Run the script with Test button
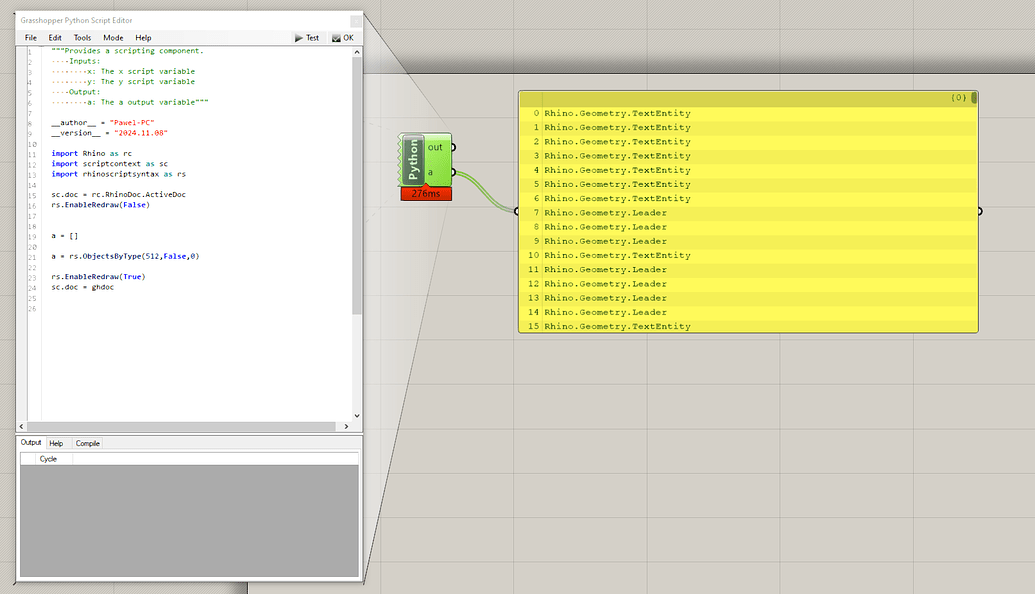Viewport: 1035px width, 594px height. coord(307,38)
